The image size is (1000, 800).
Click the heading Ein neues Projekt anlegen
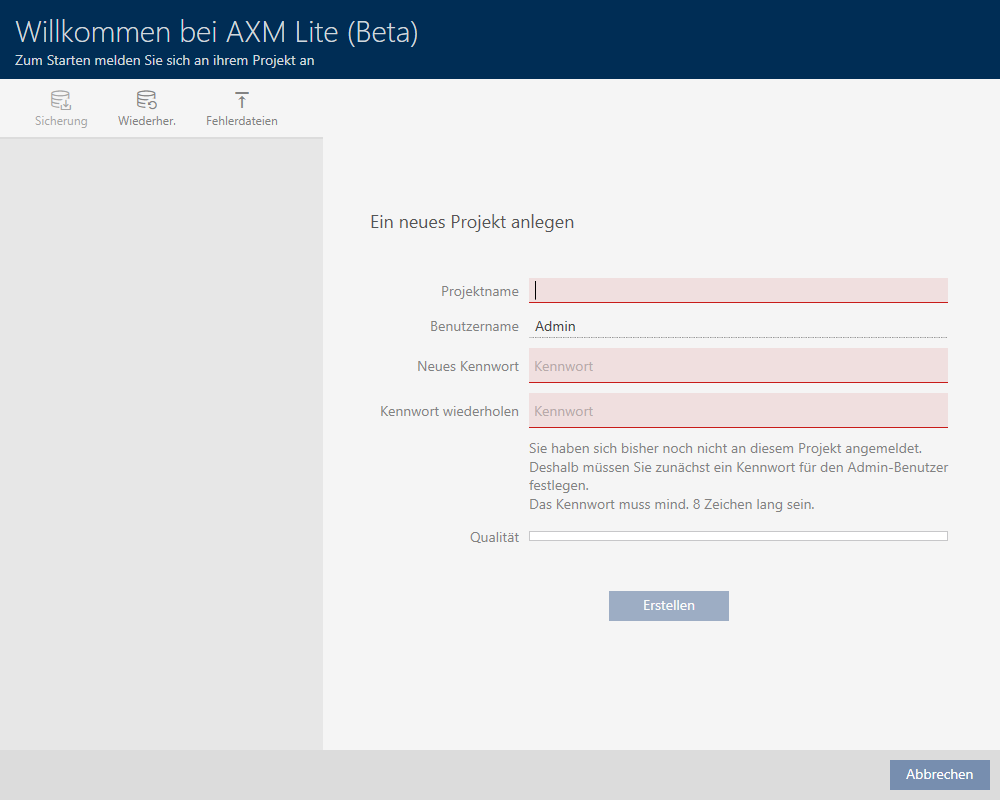tap(472, 222)
